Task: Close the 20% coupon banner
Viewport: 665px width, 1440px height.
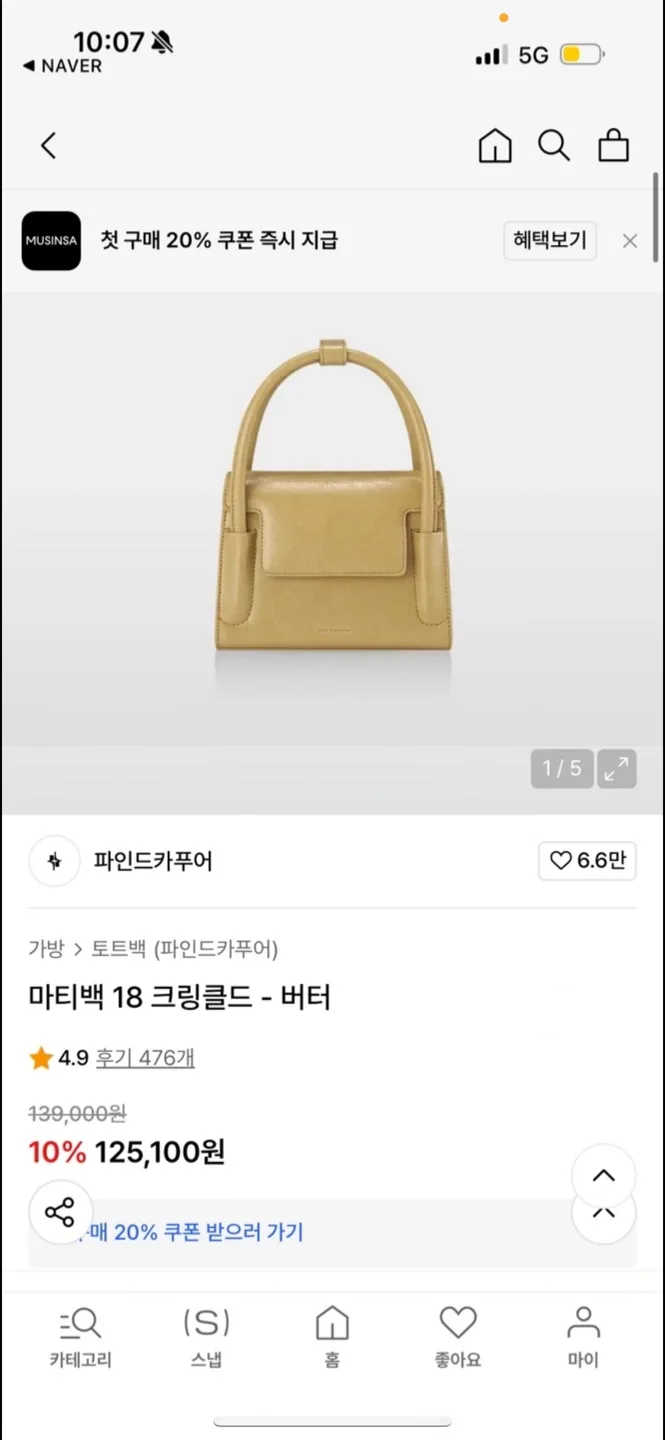Action: tap(629, 241)
